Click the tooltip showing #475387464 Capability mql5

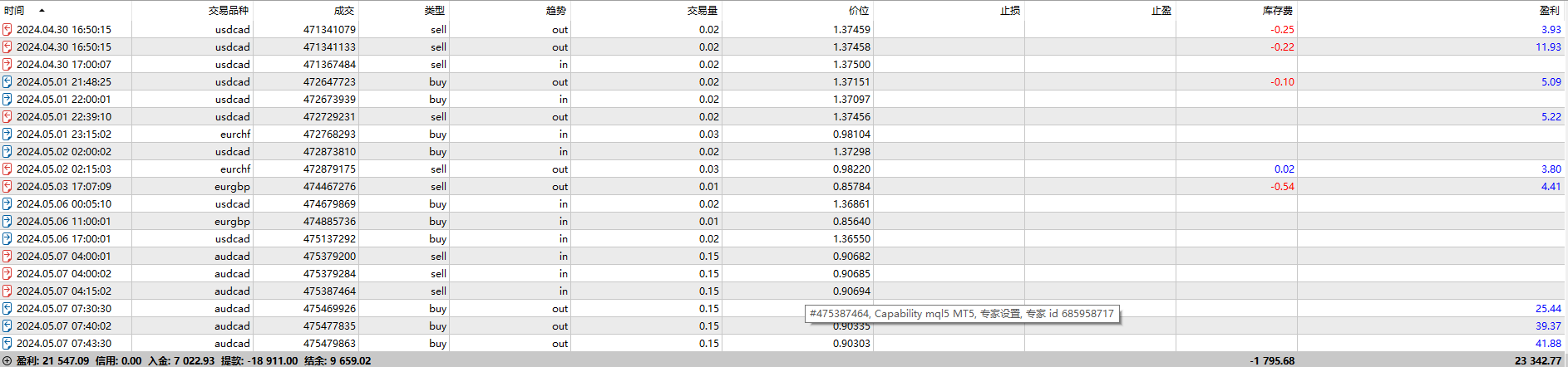point(962,313)
